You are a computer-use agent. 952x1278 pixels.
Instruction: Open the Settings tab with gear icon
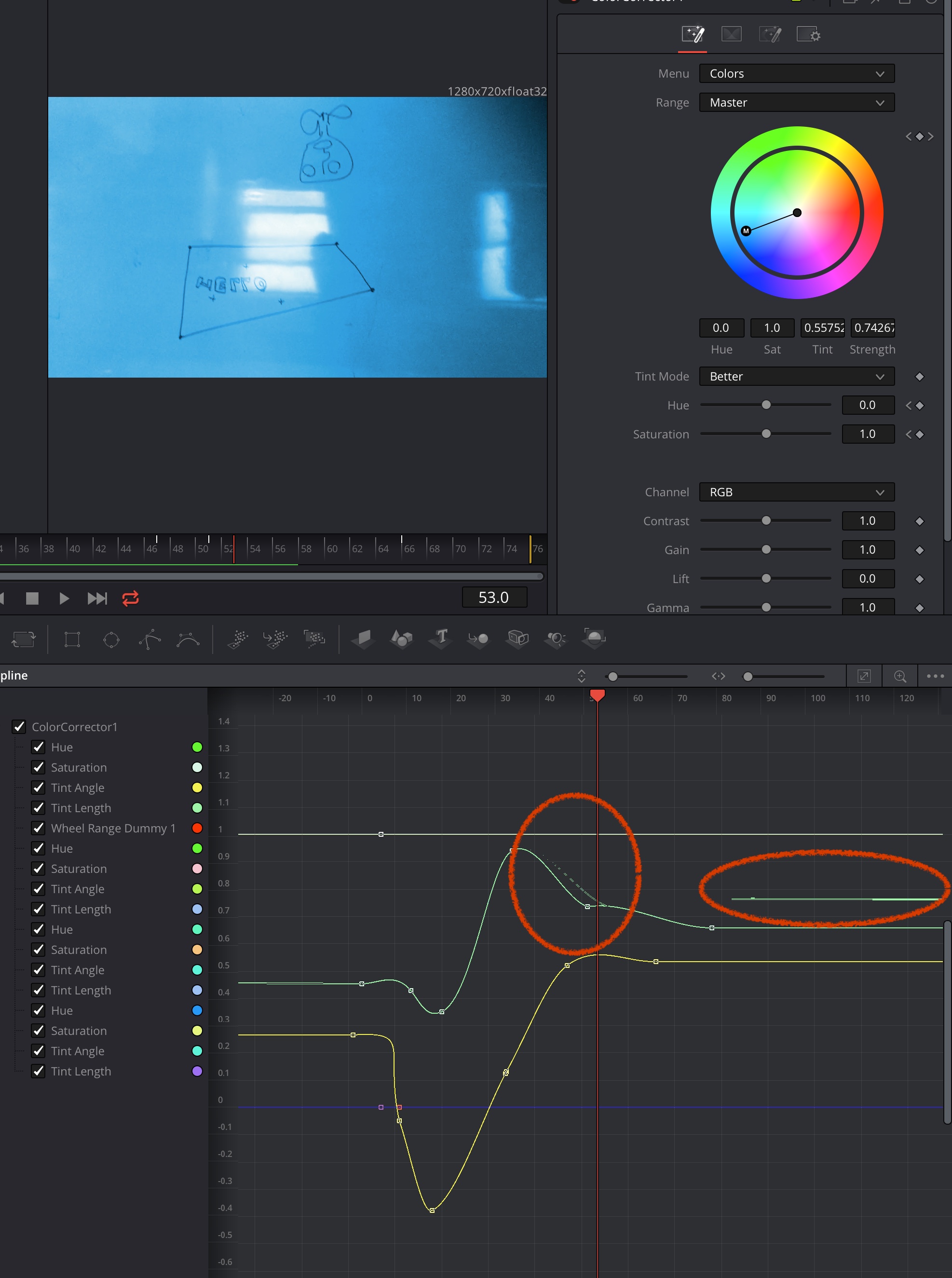(808, 35)
